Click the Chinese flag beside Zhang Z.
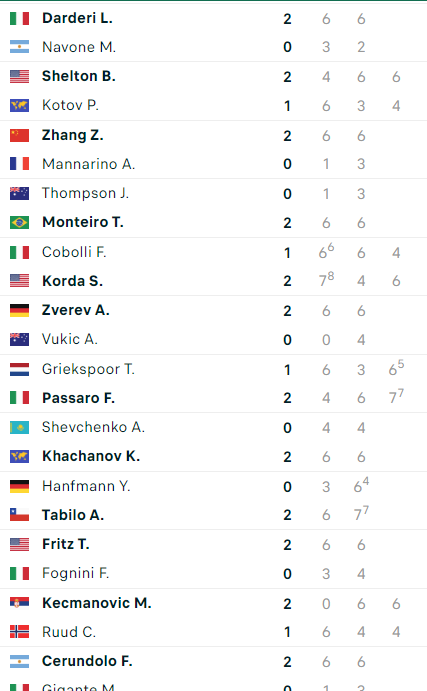This screenshot has width=427, height=691. tap(19, 135)
